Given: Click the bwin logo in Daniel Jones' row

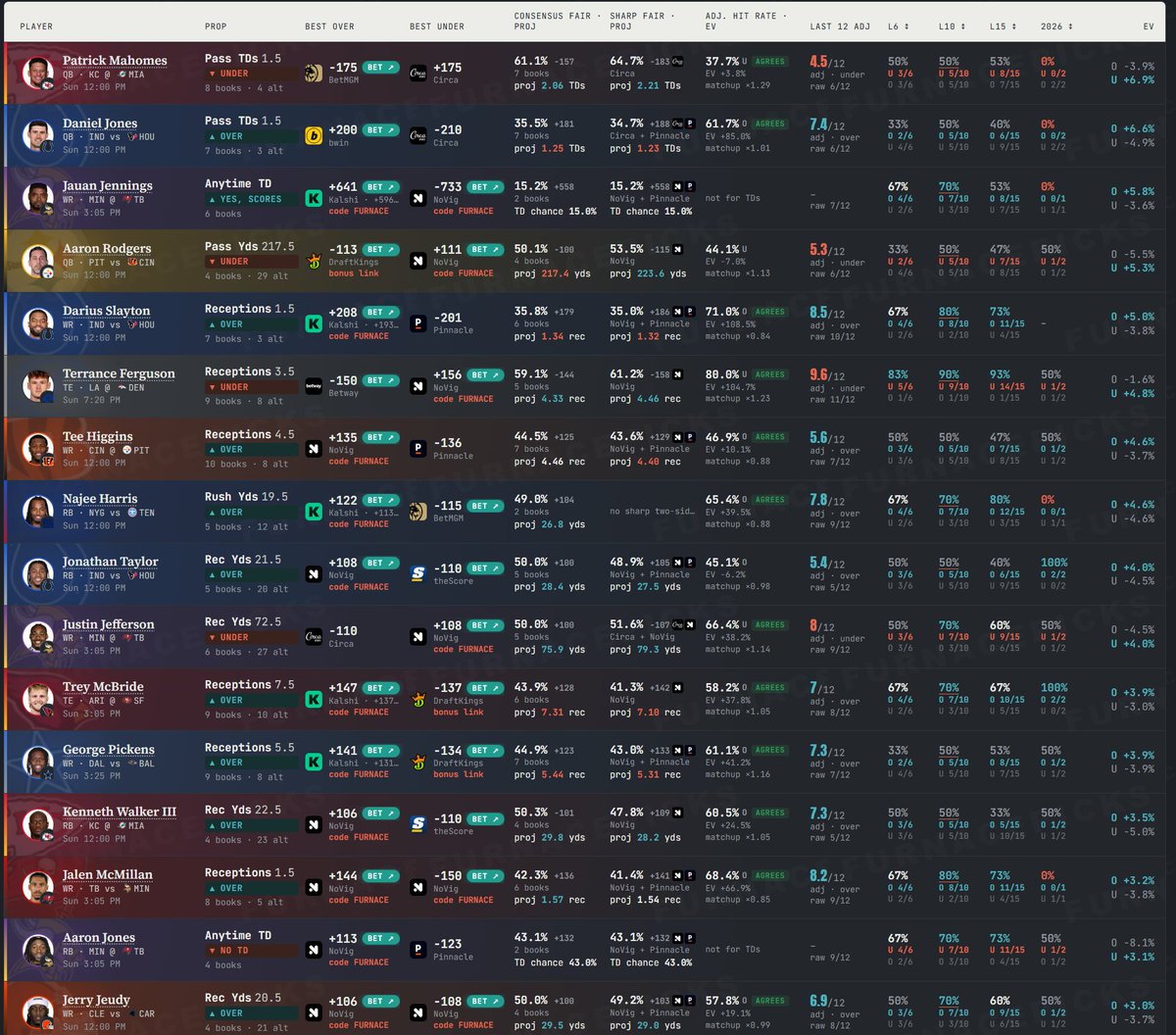Looking at the screenshot, I should point(314,135).
